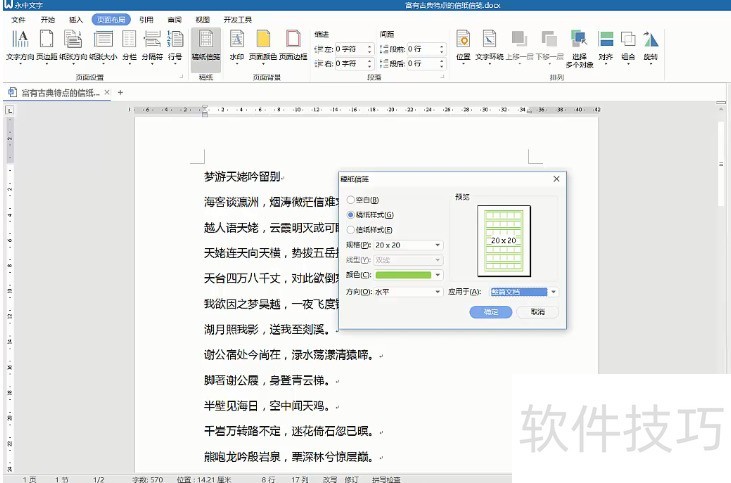Click the 缩进 左 indent left field

click(x=350, y=49)
